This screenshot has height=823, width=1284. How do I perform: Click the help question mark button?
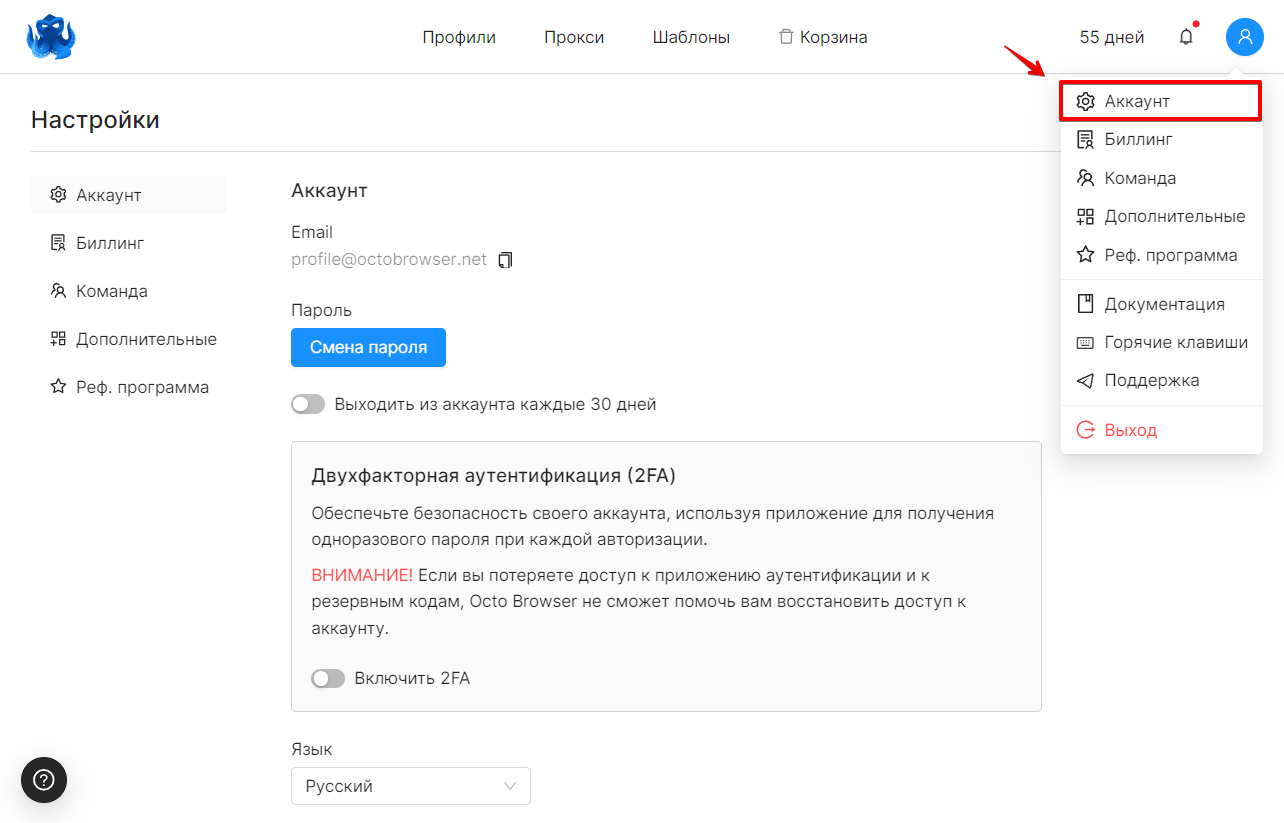coord(44,780)
